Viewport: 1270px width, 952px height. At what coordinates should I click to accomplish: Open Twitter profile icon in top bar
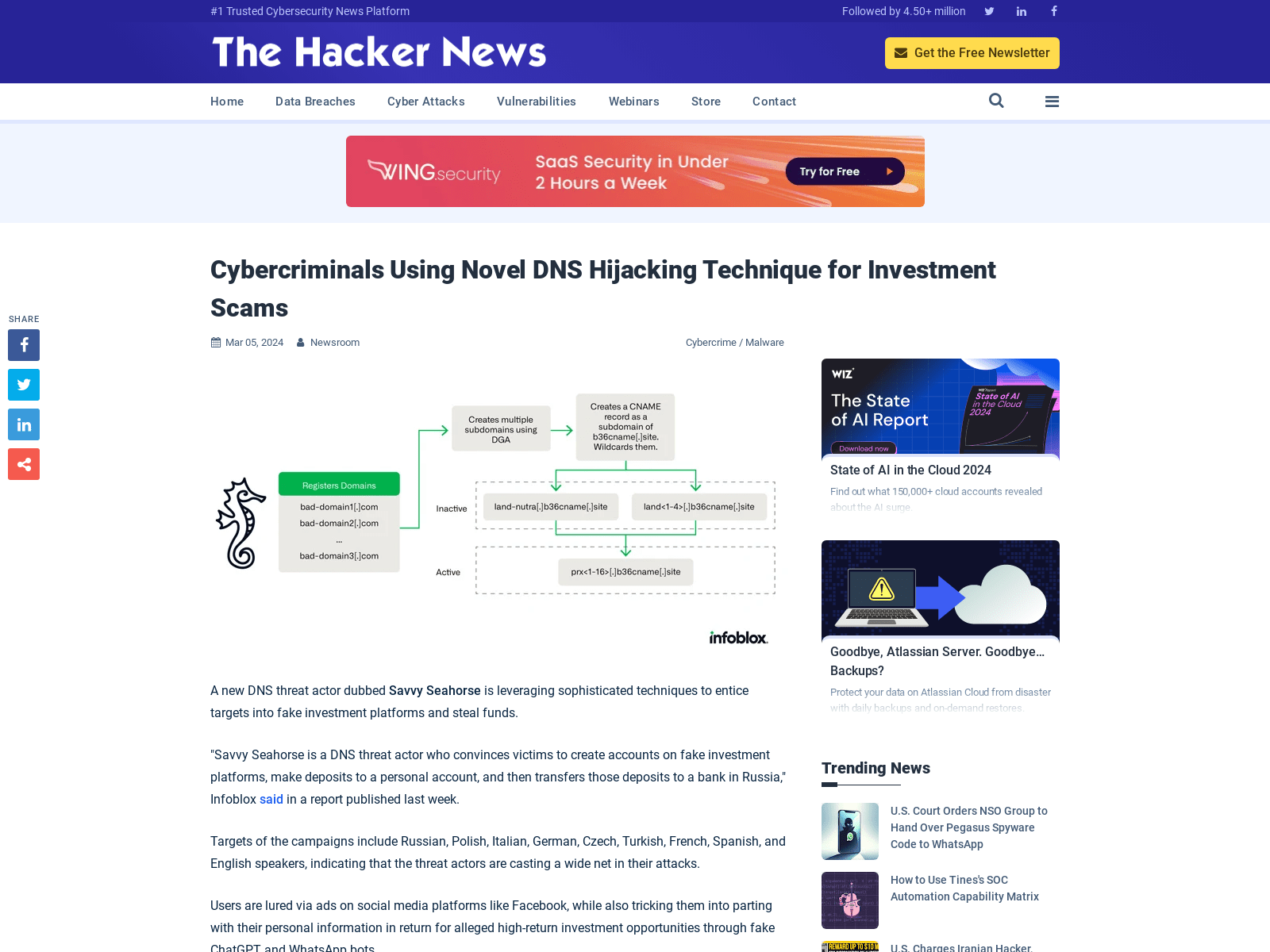989,11
